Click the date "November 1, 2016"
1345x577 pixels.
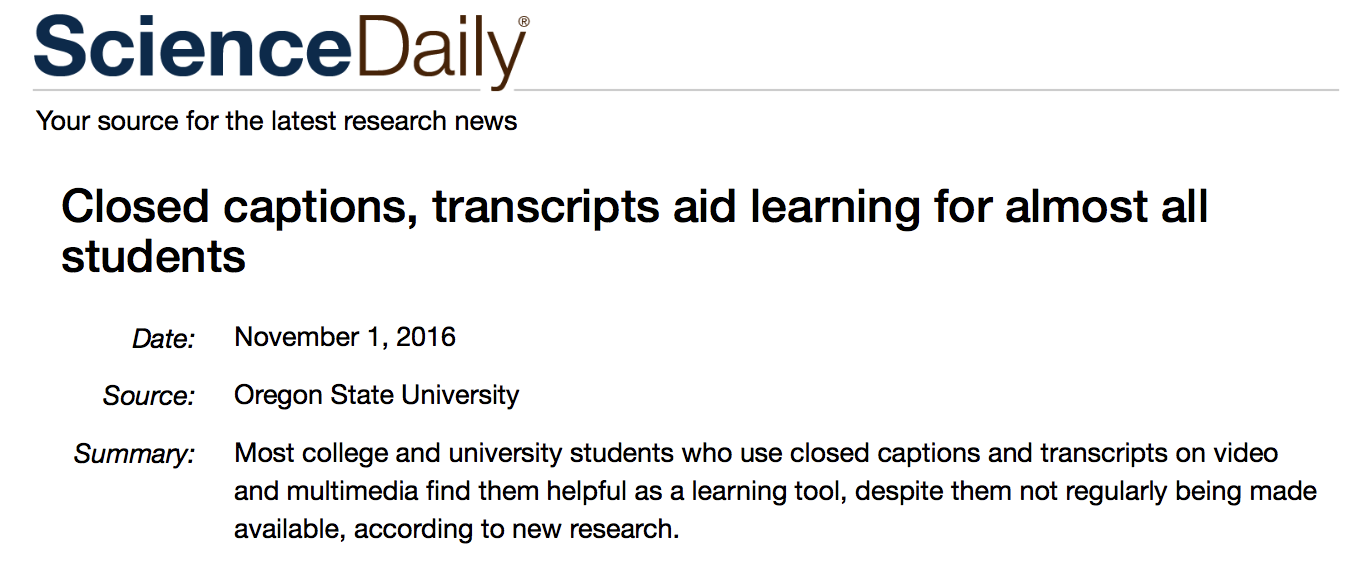coord(345,337)
